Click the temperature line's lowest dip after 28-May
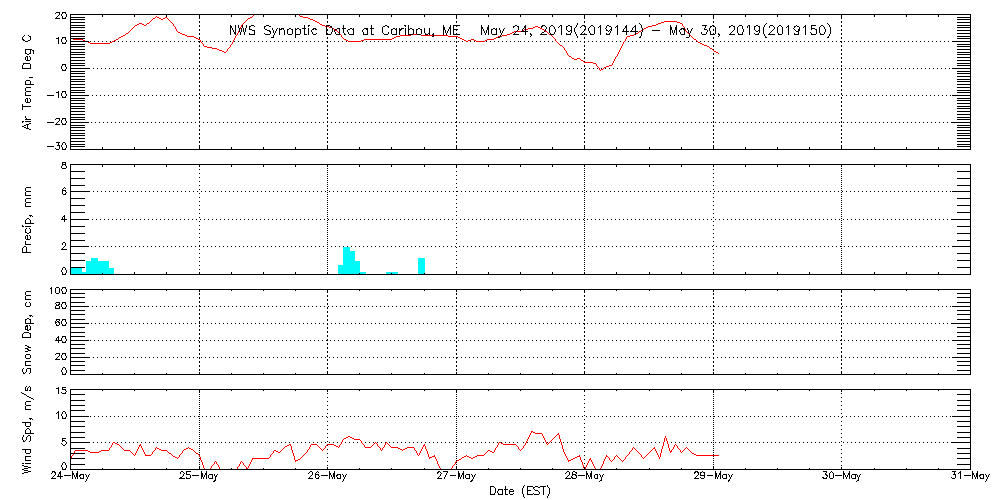Viewport: 1000px width, 500px height. [x=600, y=69]
